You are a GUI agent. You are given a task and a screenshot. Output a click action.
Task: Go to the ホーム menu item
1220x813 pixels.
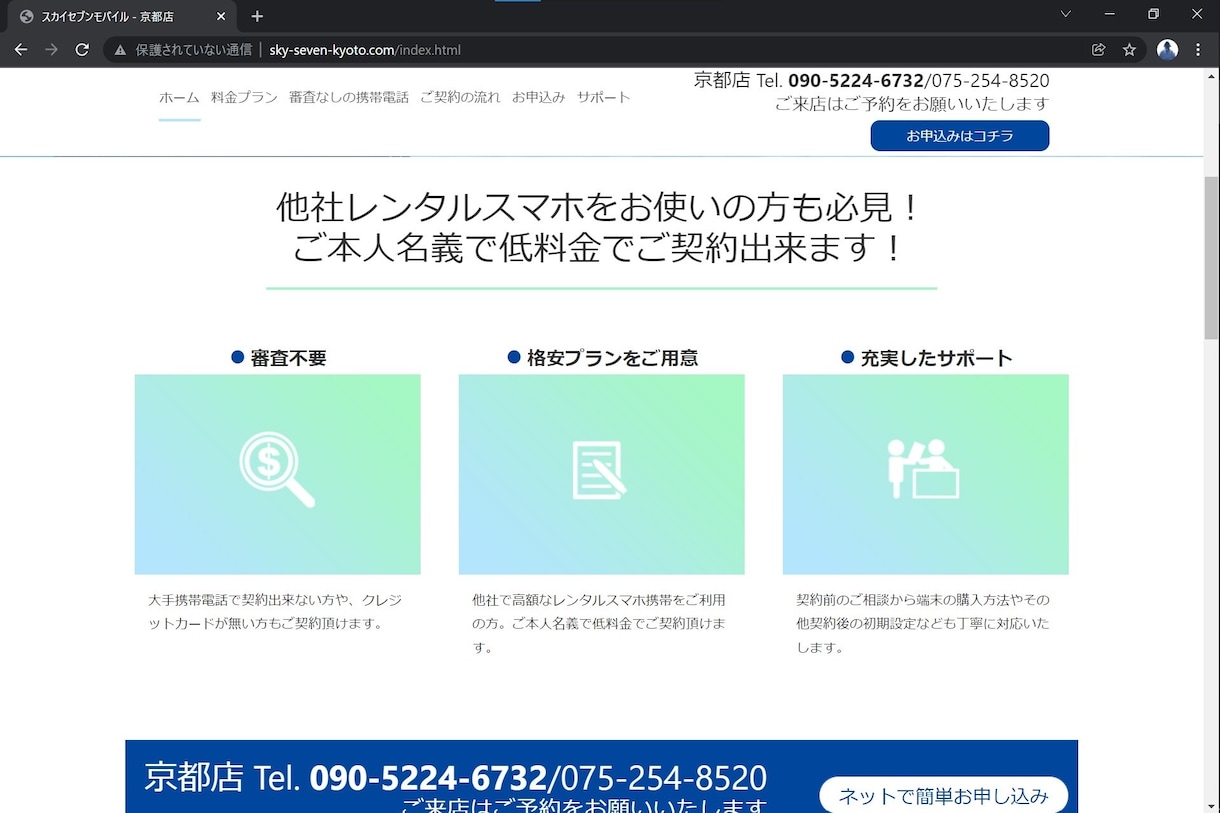179,97
